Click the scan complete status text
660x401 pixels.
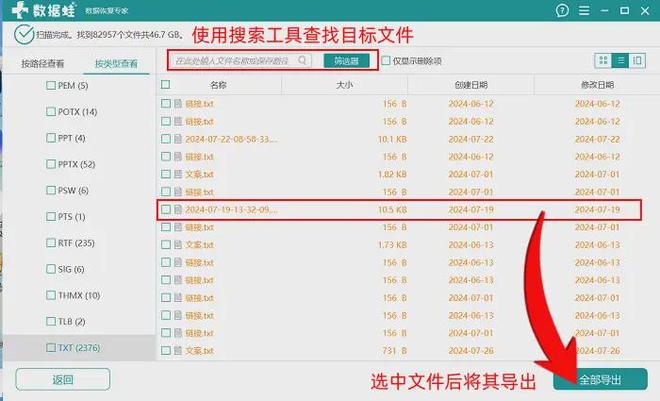[x=109, y=35]
